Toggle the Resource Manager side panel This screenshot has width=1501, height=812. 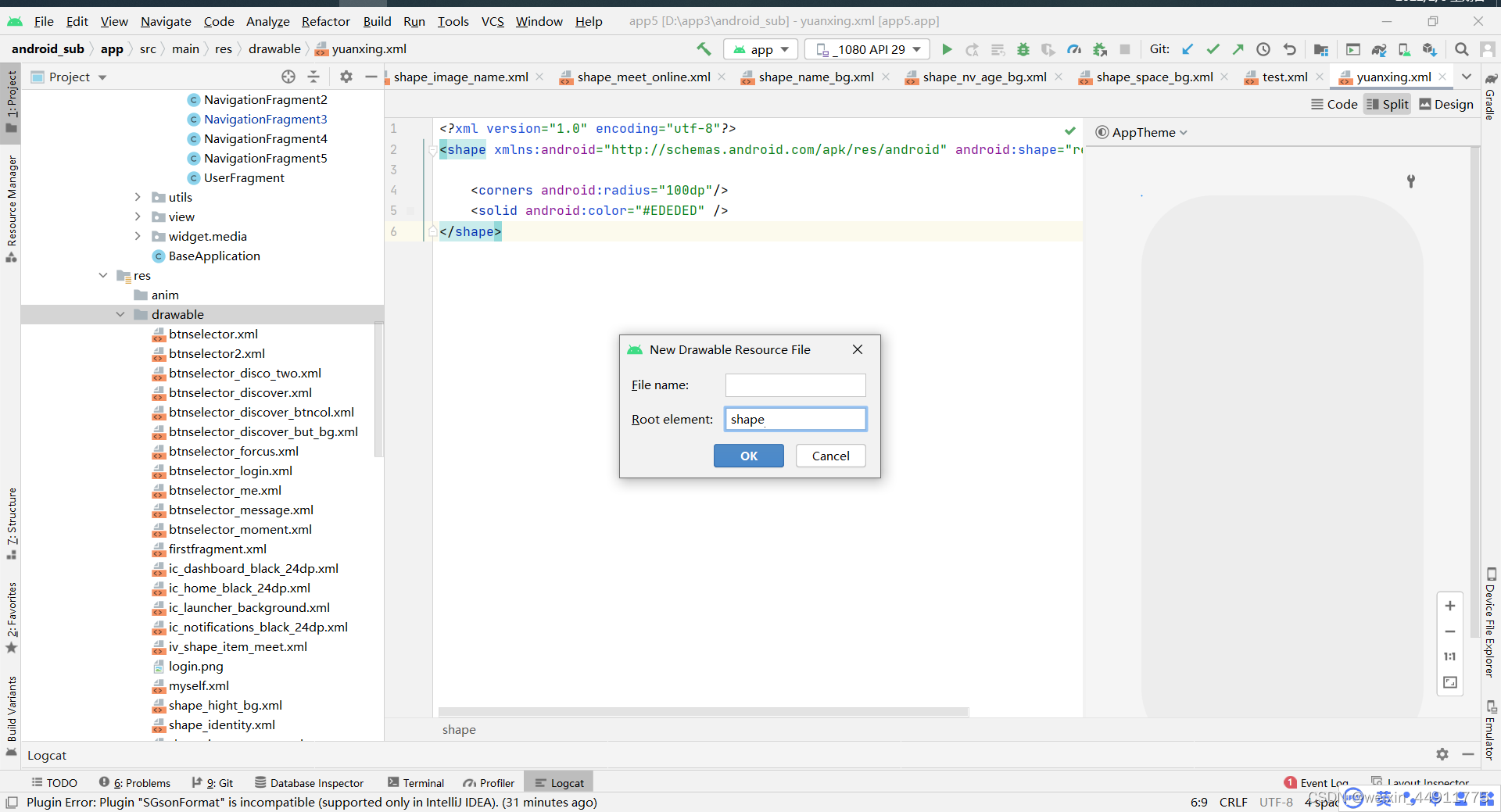pos(12,208)
